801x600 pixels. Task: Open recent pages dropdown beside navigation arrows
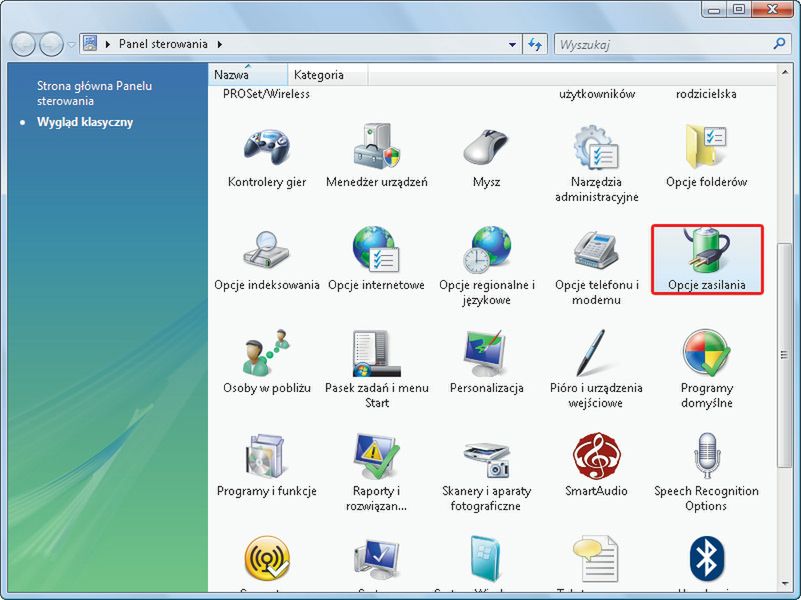click(71, 45)
